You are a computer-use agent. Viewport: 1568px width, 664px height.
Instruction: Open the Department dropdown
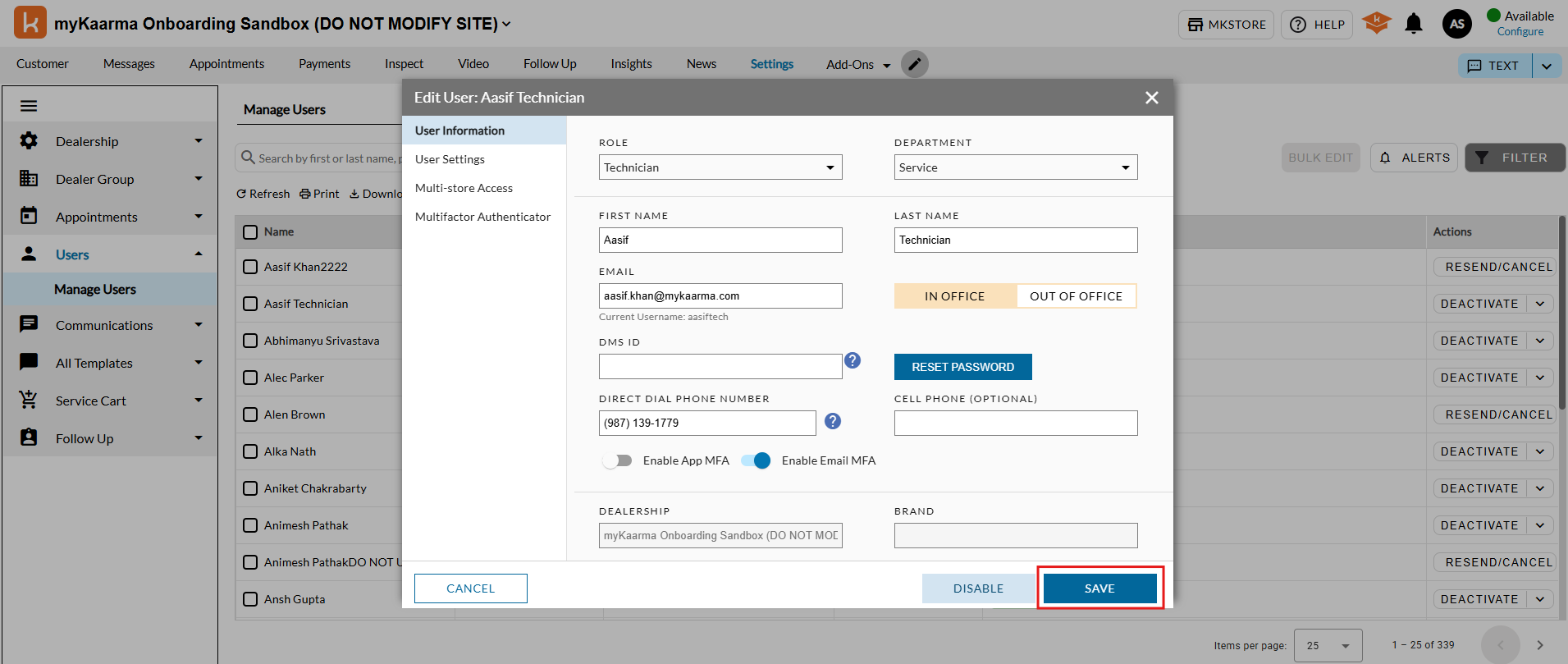tap(1016, 167)
